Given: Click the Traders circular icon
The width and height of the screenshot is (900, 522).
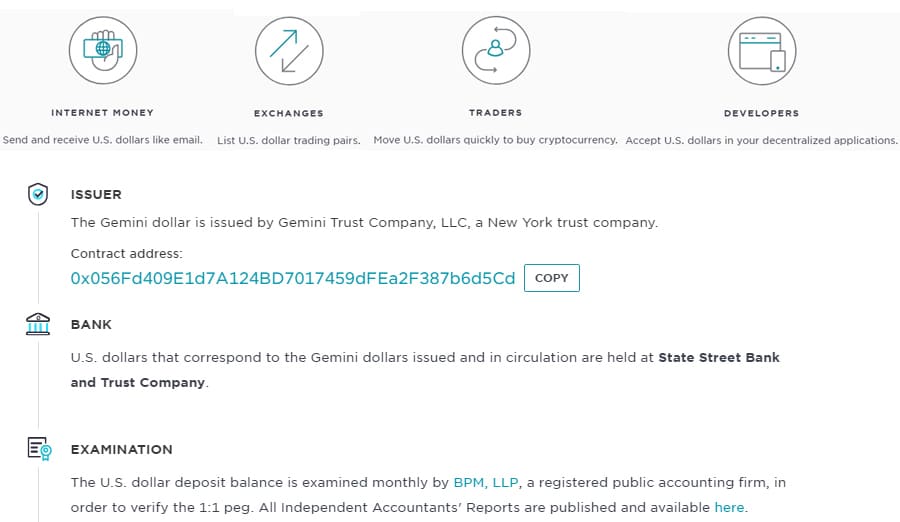Looking at the screenshot, I should (495, 50).
